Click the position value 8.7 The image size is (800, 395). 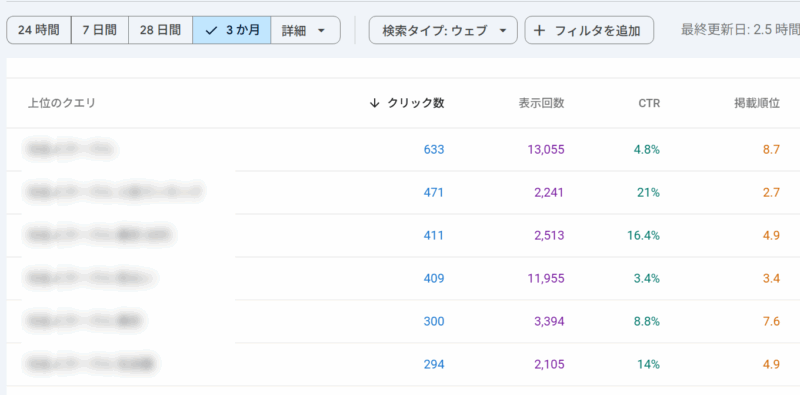tap(771, 150)
